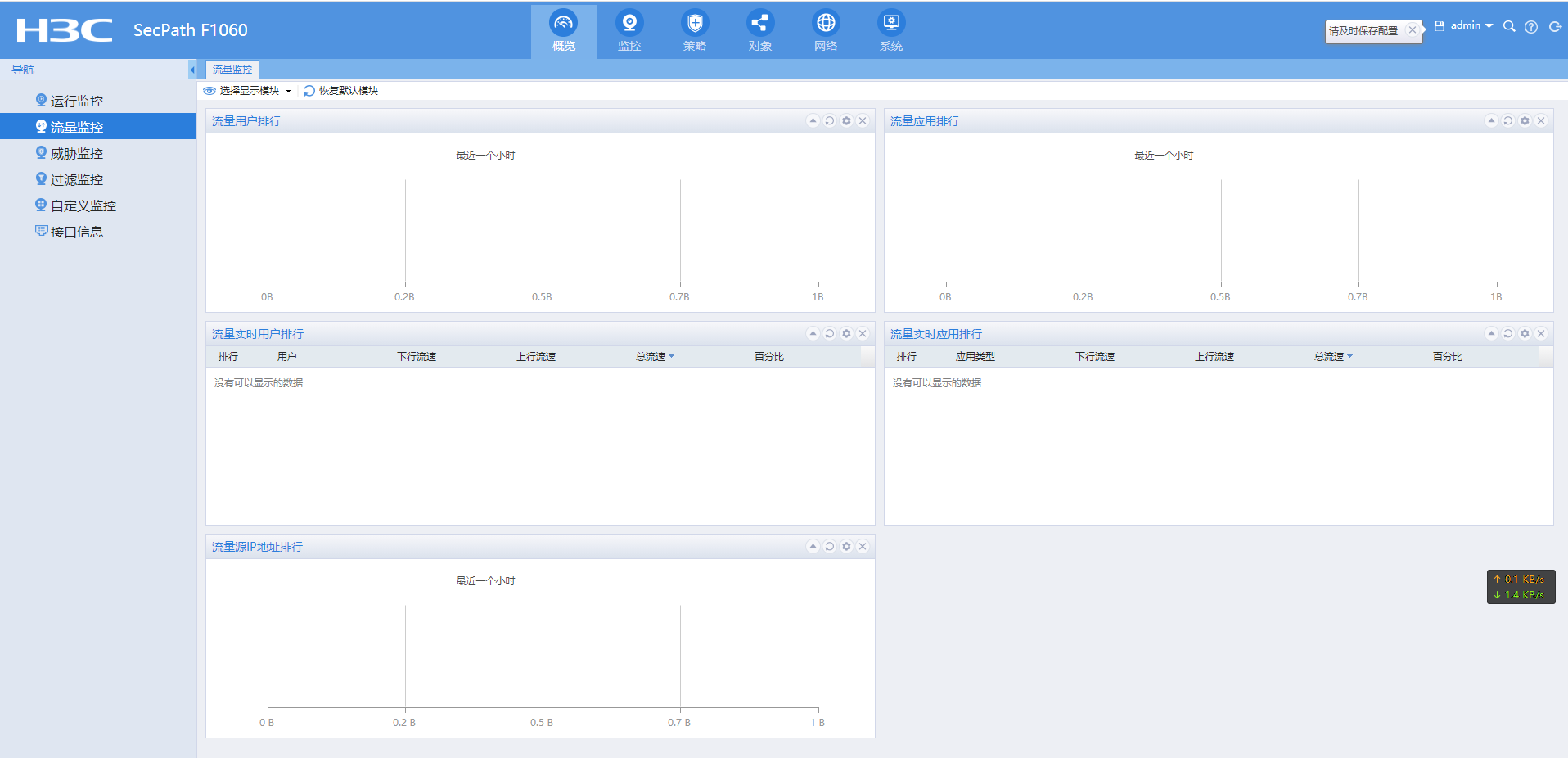
Task: Click the logout icon at top right
Action: click(x=1555, y=26)
